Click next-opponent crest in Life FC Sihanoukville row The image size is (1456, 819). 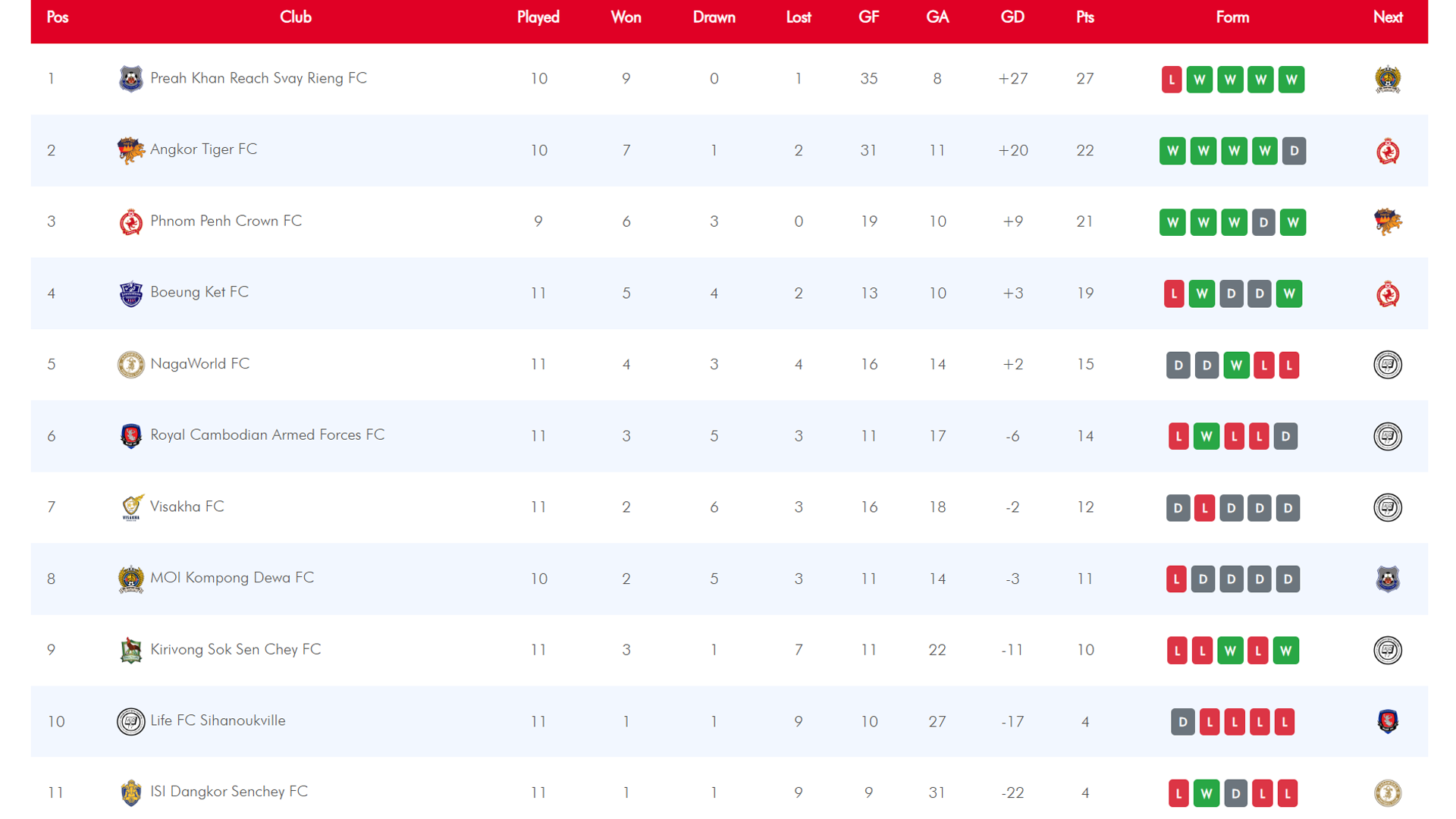[x=1387, y=721]
